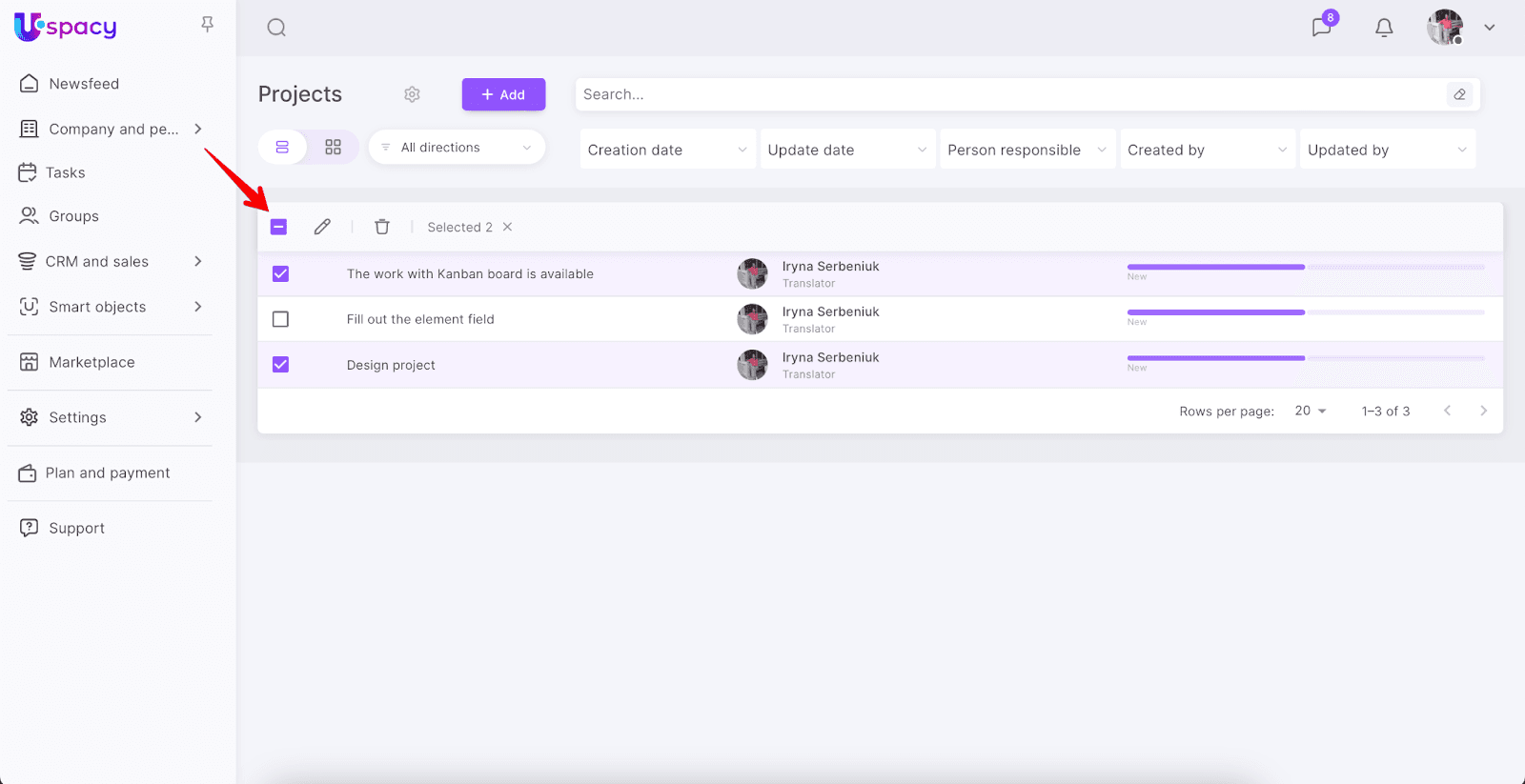The width and height of the screenshot is (1525, 784).
Task: Open the All directions dropdown
Action: point(457,148)
